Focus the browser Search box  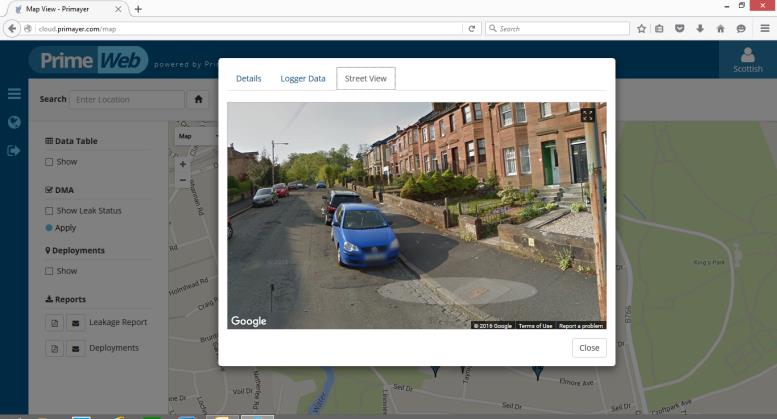(557, 29)
